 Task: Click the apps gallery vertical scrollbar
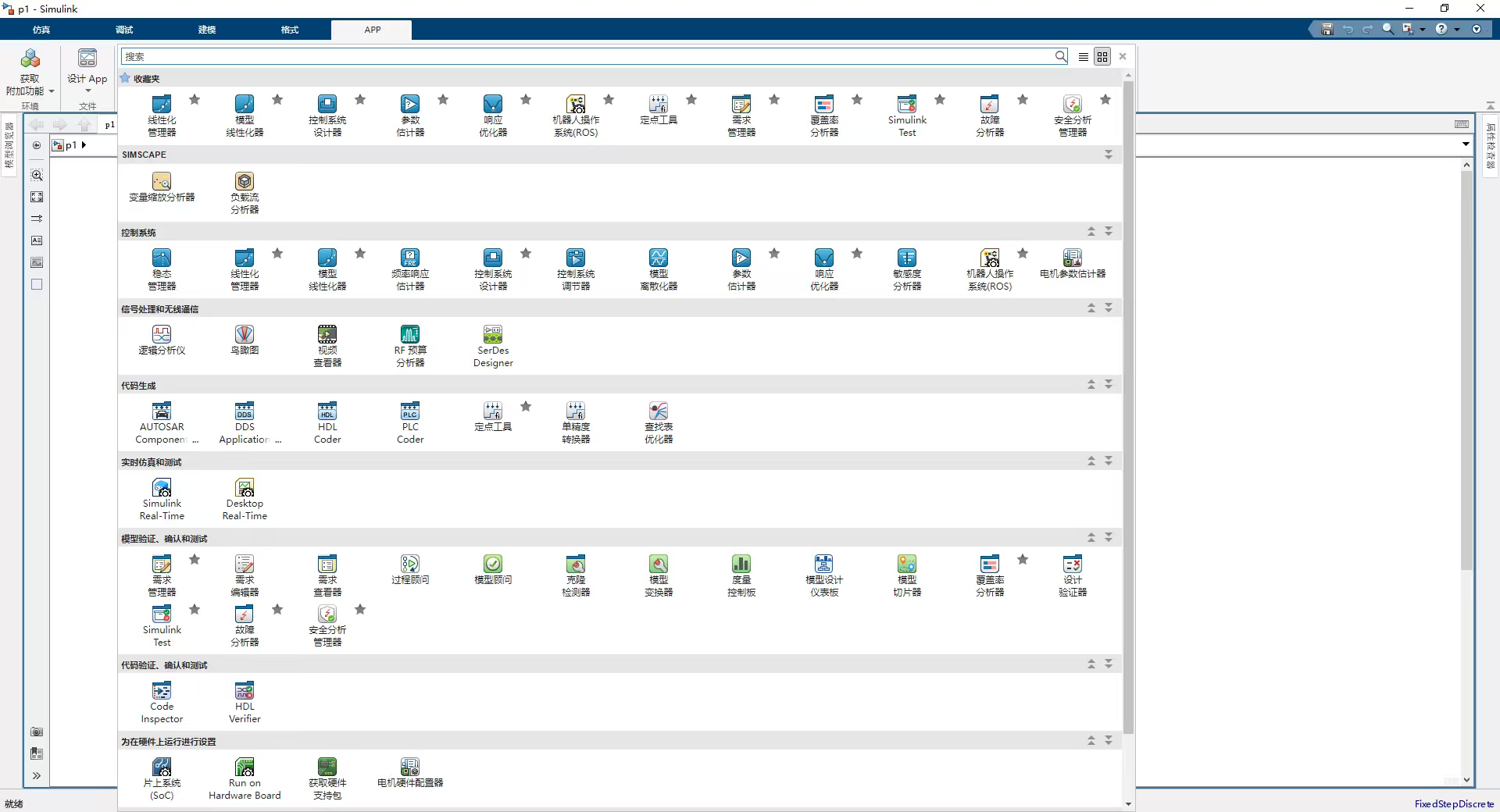pos(1128,406)
